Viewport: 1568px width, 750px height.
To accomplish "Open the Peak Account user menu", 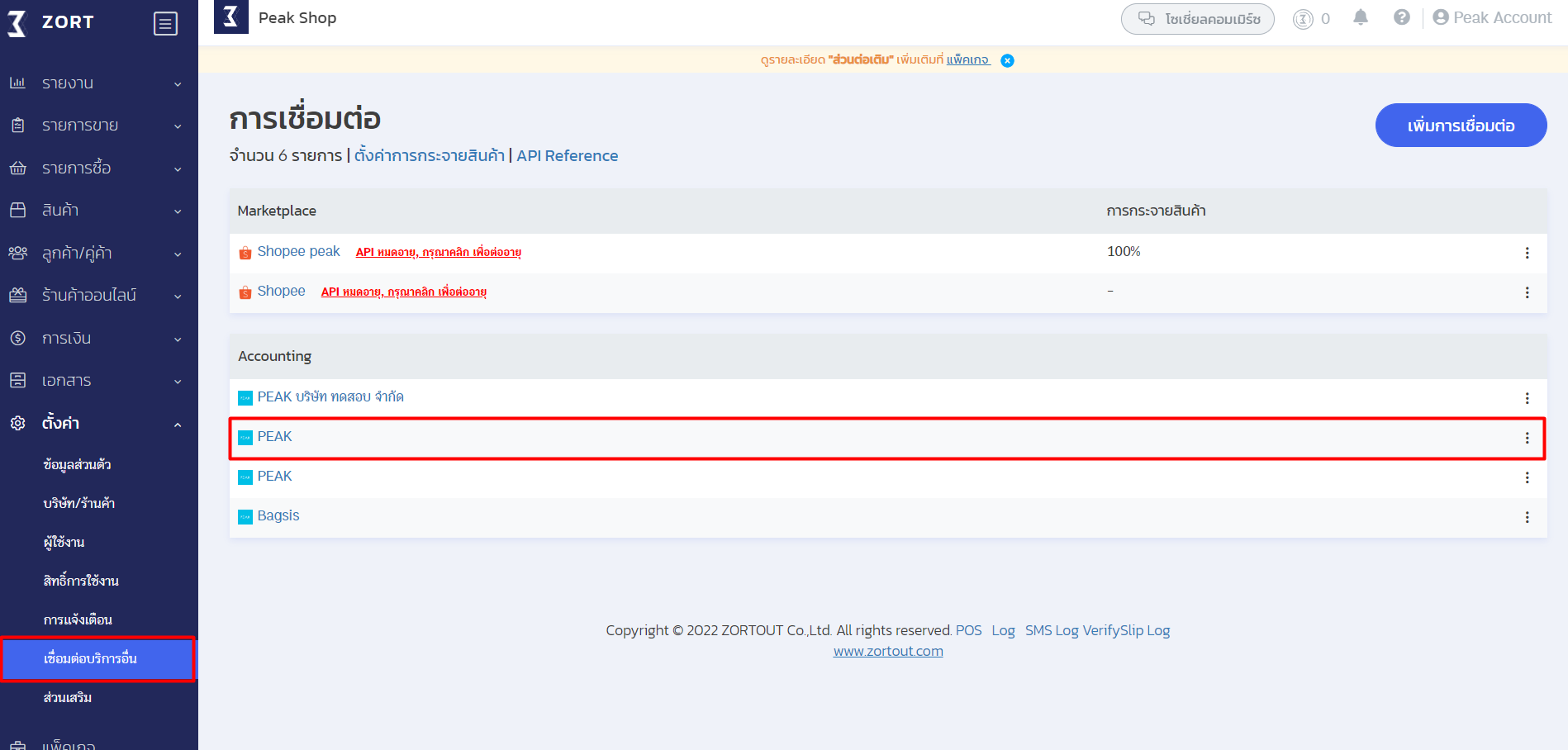I will pos(1492,18).
